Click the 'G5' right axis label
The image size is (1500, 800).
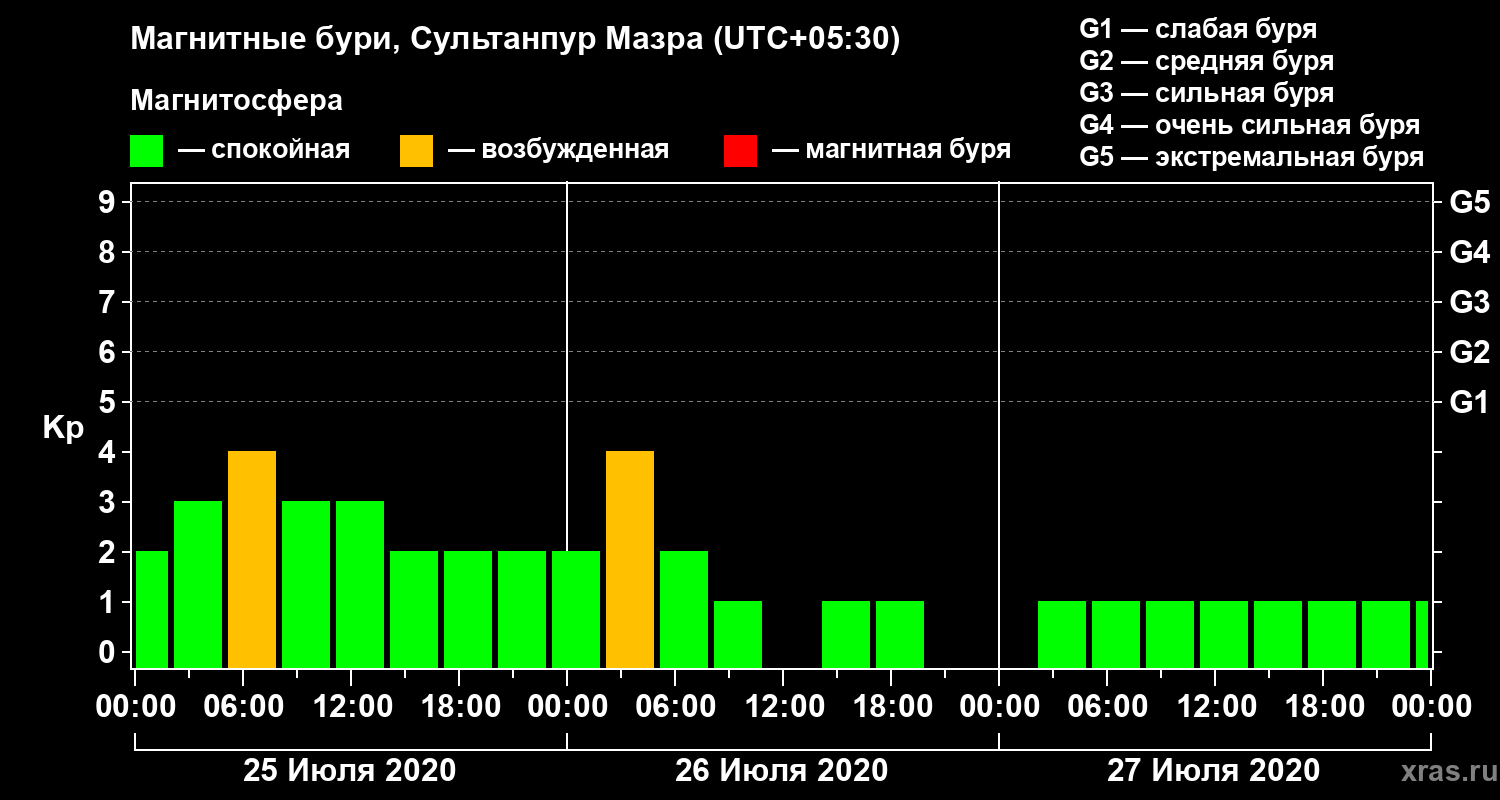1469,203
